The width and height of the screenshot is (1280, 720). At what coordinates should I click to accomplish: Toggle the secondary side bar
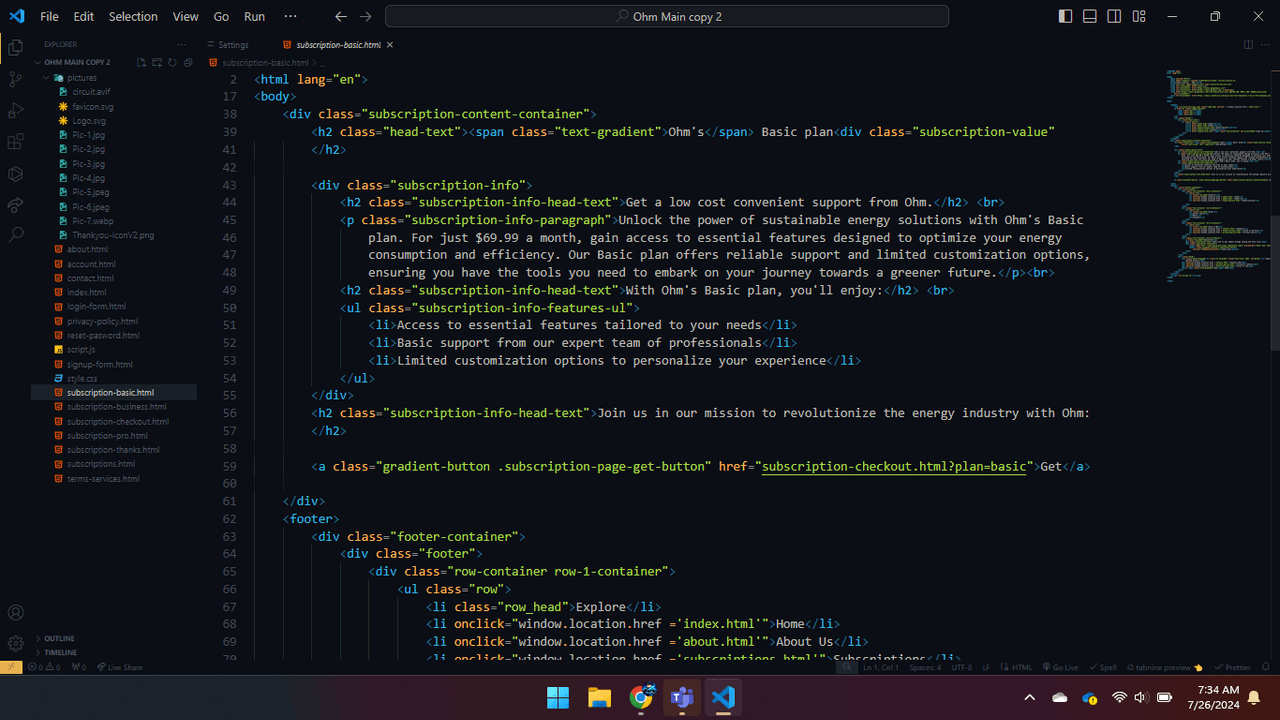pos(1114,16)
